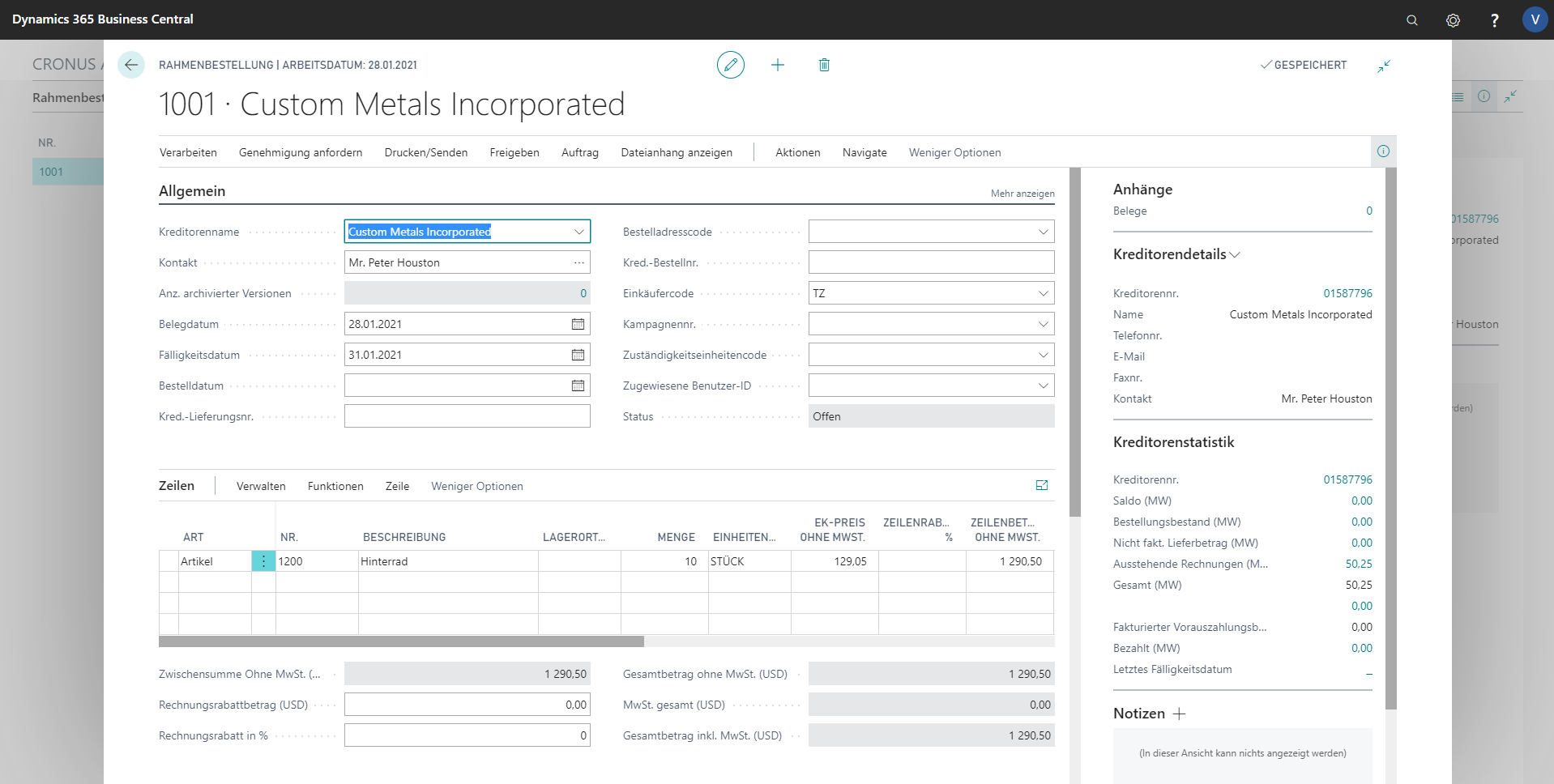Delete the order with trash icon
Screen dimensions: 1554x784
point(824,65)
